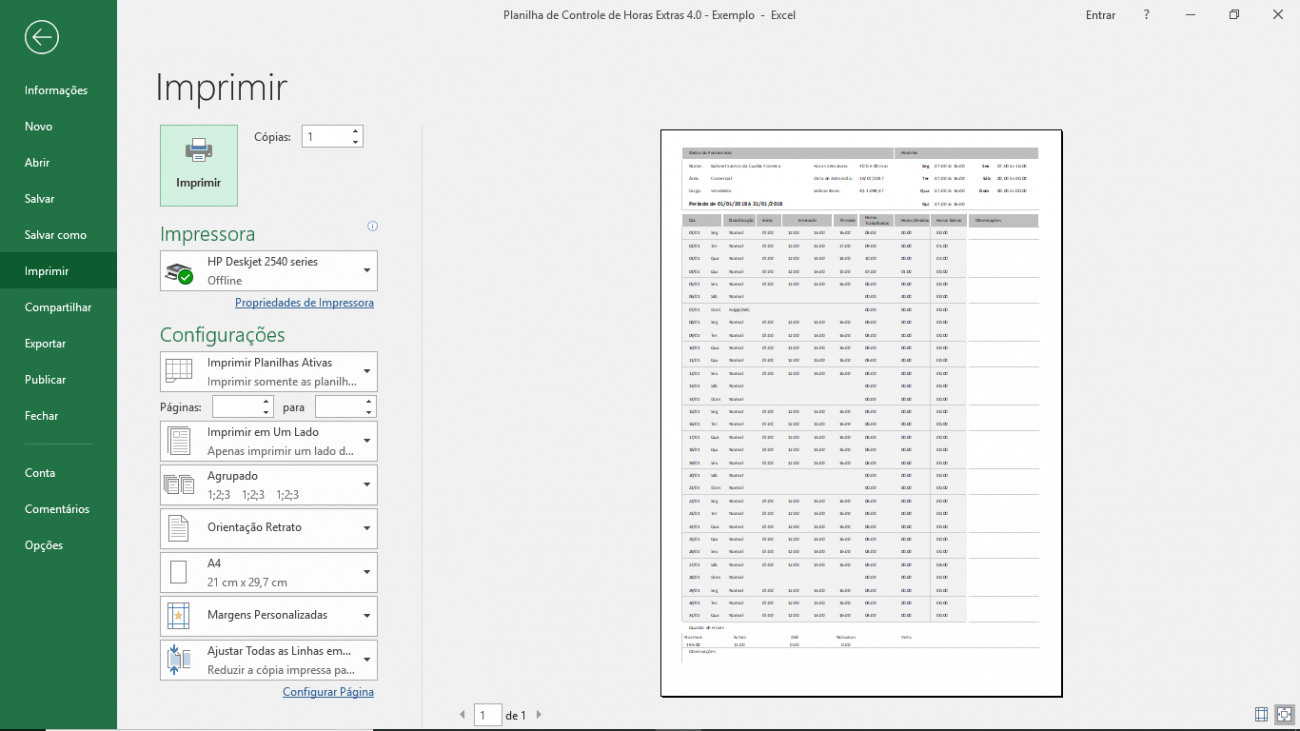This screenshot has height=731, width=1300.
Task: Click the current page number field
Action: click(487, 715)
